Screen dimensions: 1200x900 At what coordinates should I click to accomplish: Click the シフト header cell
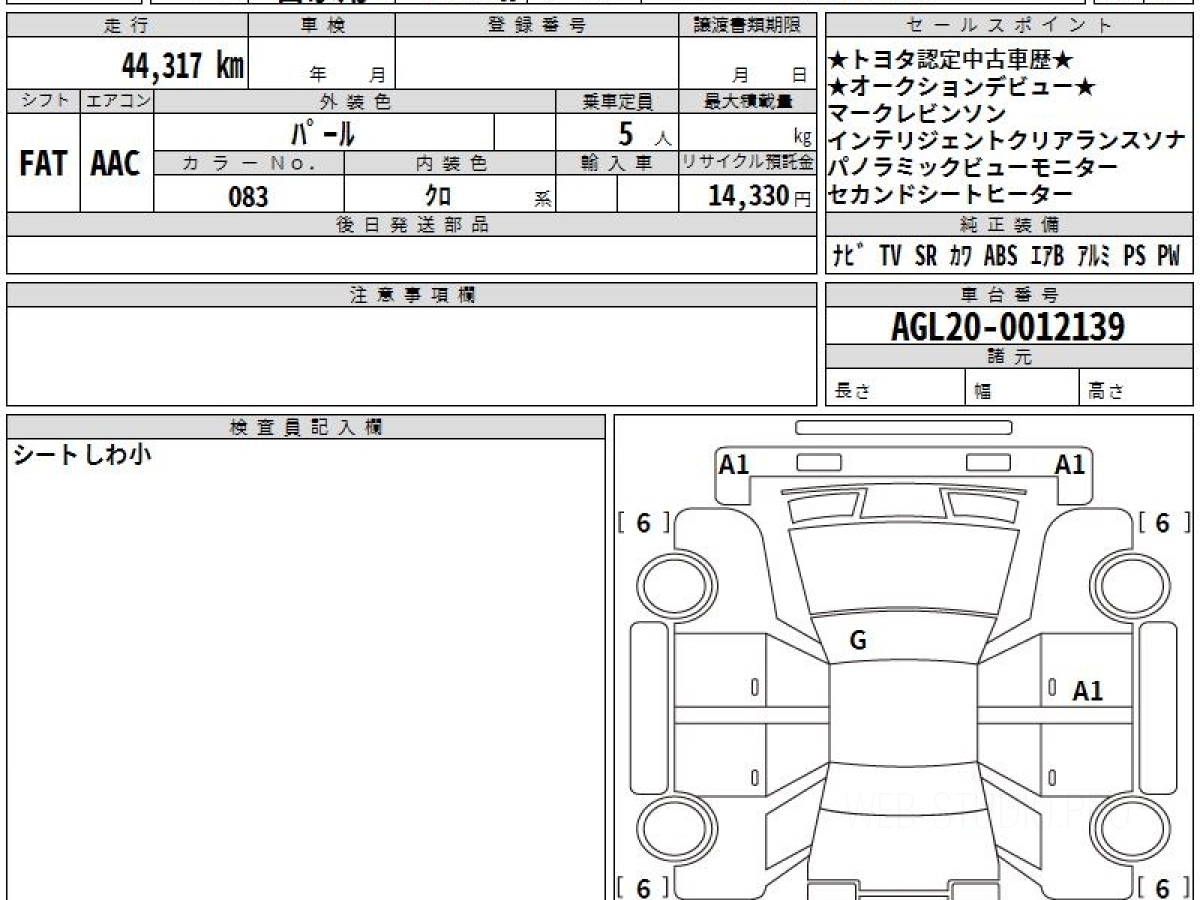pos(43,101)
